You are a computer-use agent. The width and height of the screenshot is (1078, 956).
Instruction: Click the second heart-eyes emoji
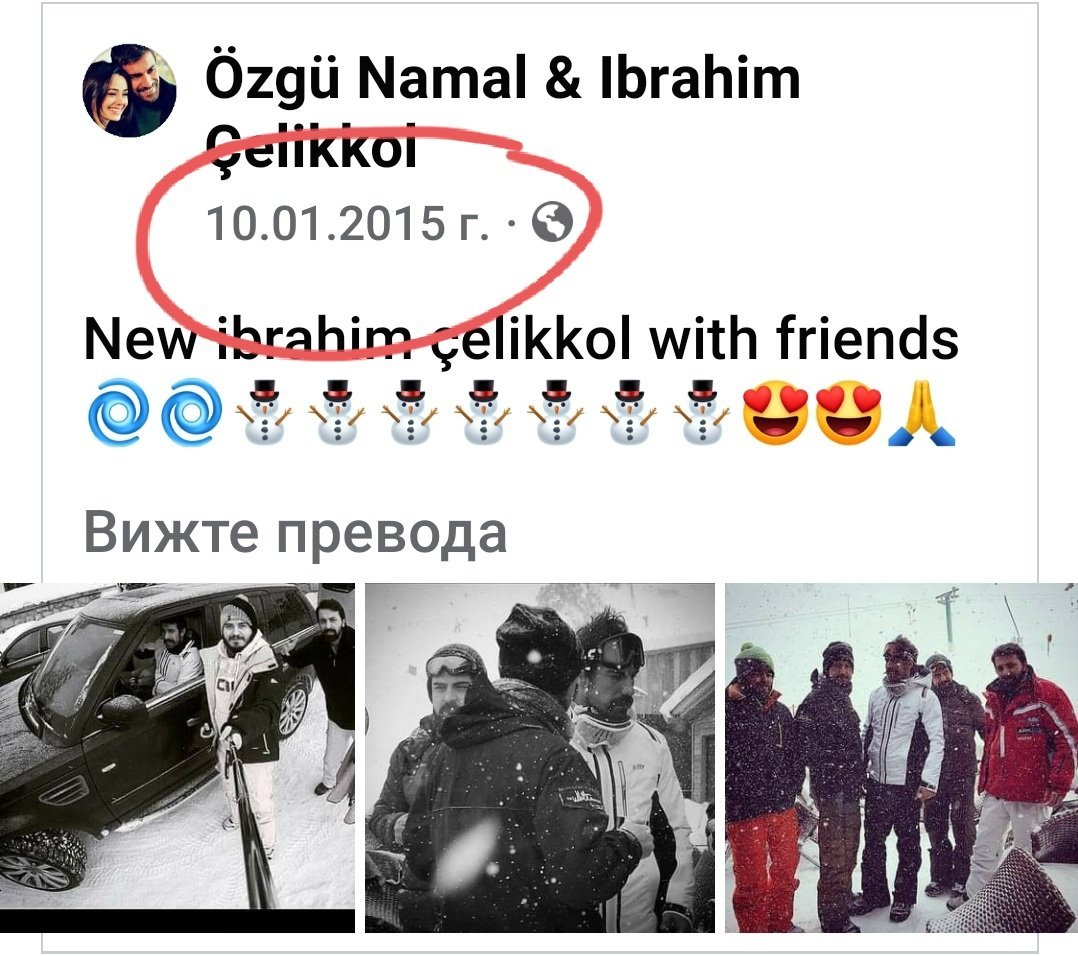(x=848, y=412)
